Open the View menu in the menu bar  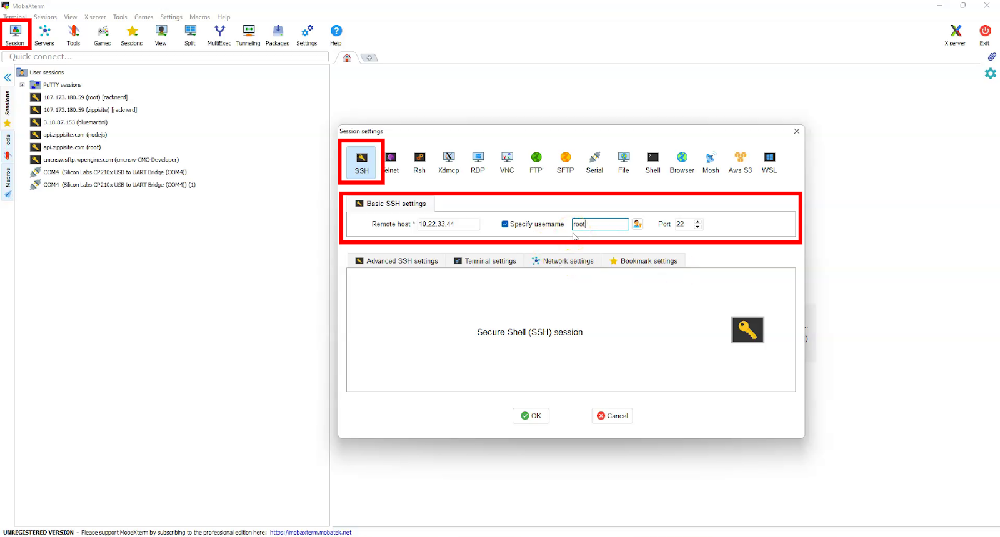tap(70, 17)
